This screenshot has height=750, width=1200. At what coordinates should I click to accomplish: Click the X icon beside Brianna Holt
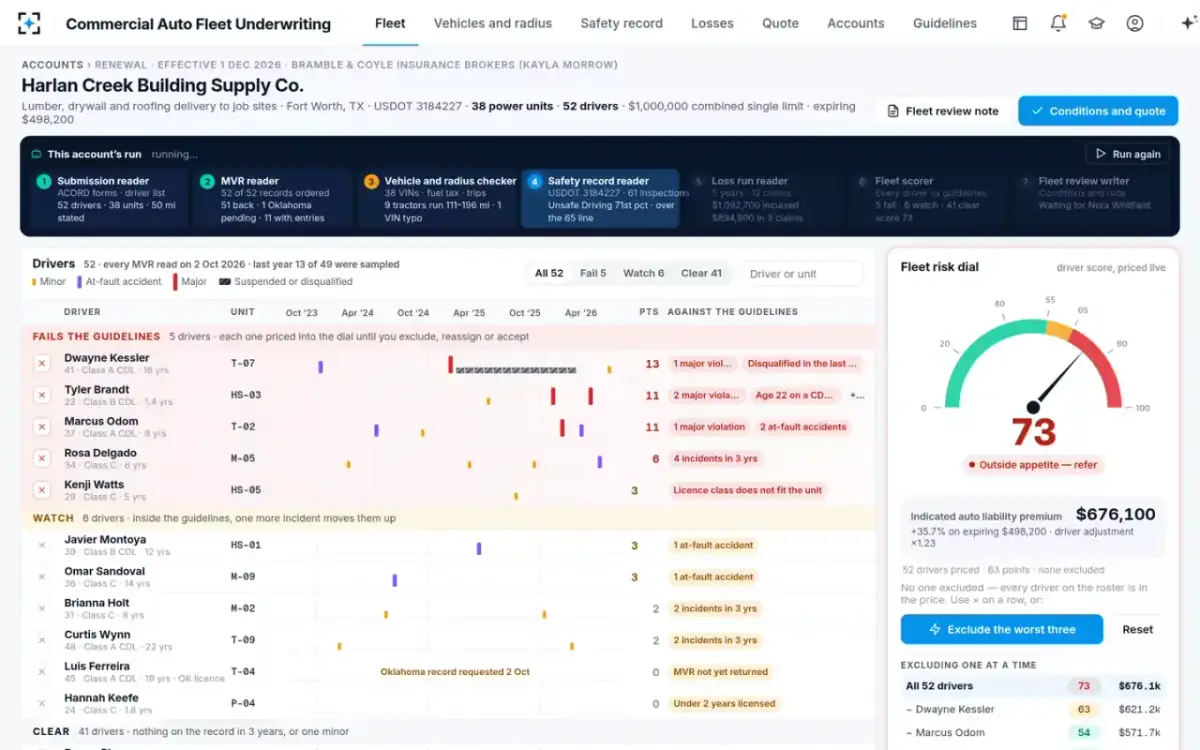tap(42, 608)
